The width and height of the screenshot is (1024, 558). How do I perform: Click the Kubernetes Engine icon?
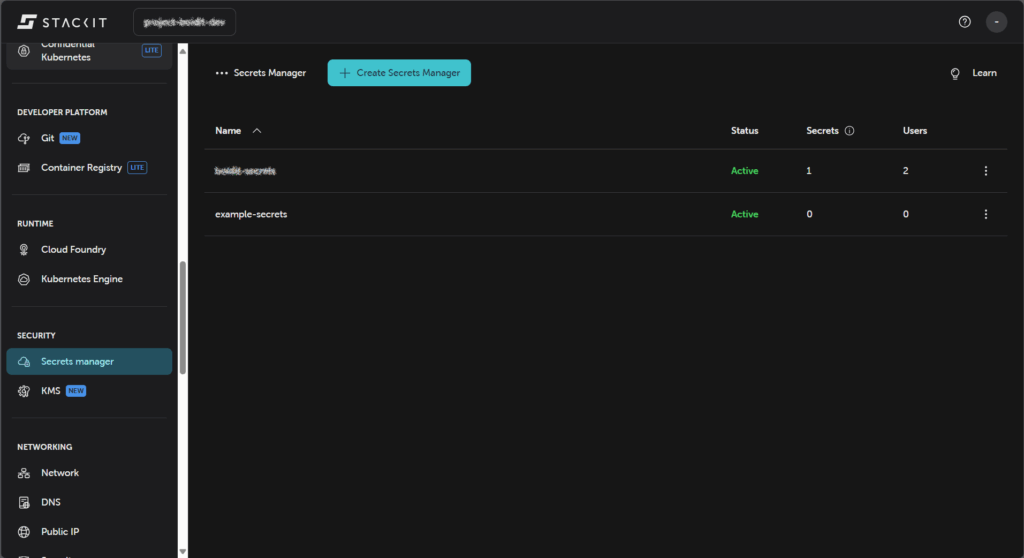[x=24, y=279]
